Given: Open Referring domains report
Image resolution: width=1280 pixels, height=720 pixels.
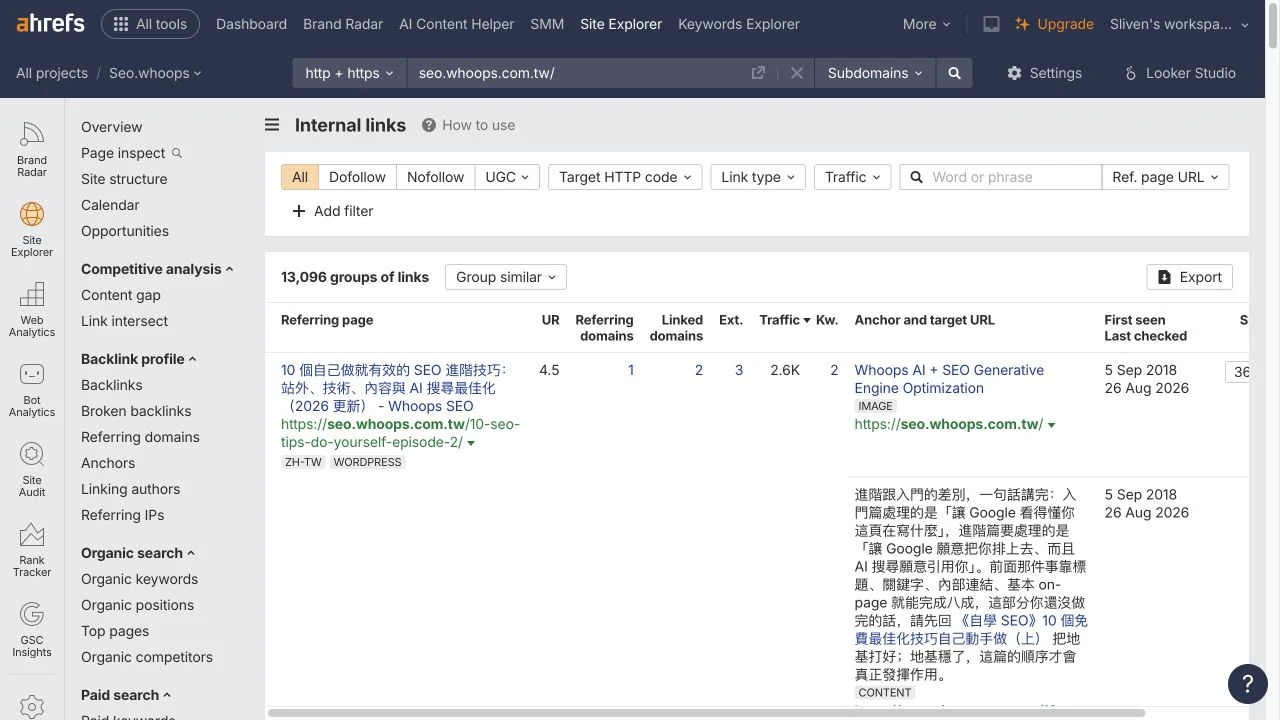Looking at the screenshot, I should (140, 437).
